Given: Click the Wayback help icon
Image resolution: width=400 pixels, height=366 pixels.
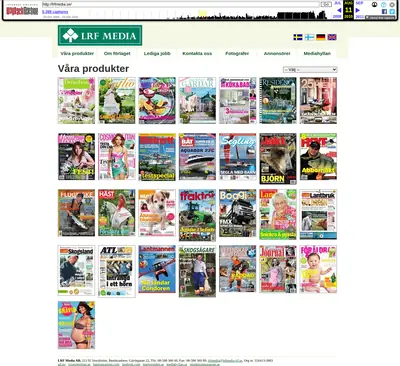Looking at the screenshot, I should [384, 5].
